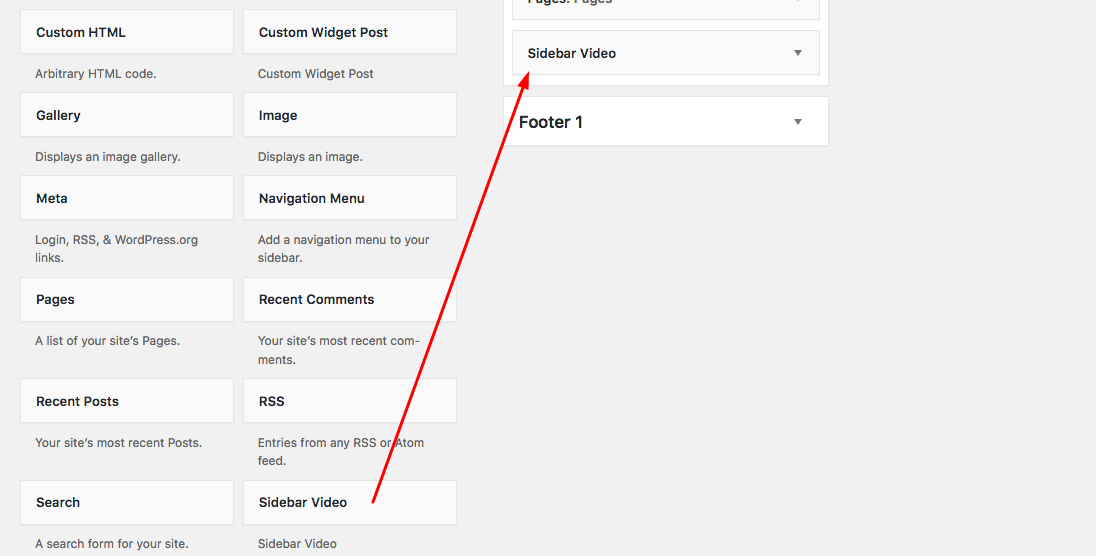Choose the Pages widget from available widgets

click(x=55, y=299)
